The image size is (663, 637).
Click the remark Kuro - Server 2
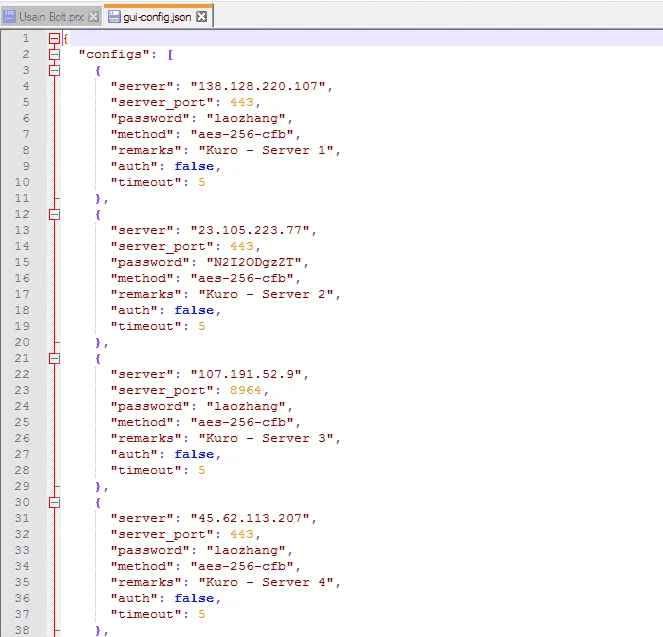pos(266,295)
